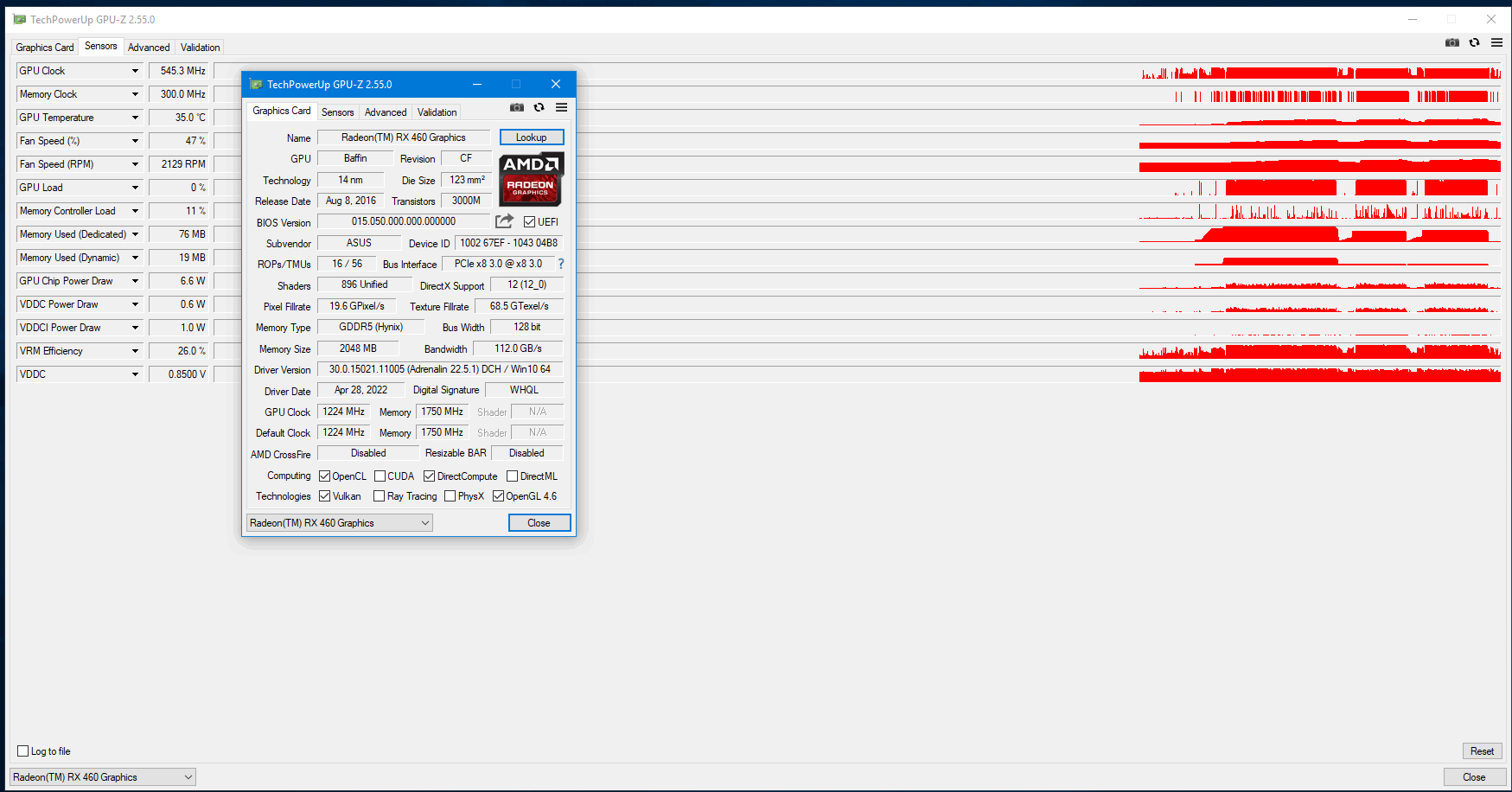Open GPU selector dropdown at Sensors window bottom
The image size is (1512, 792).
click(x=103, y=777)
